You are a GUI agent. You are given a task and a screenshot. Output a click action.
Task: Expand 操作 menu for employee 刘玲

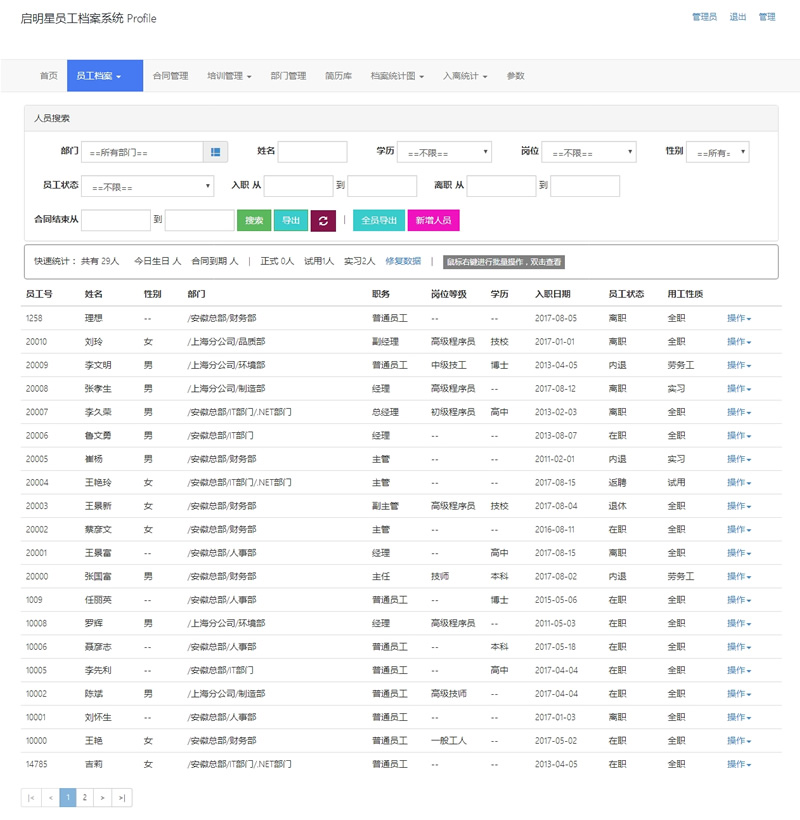point(738,342)
